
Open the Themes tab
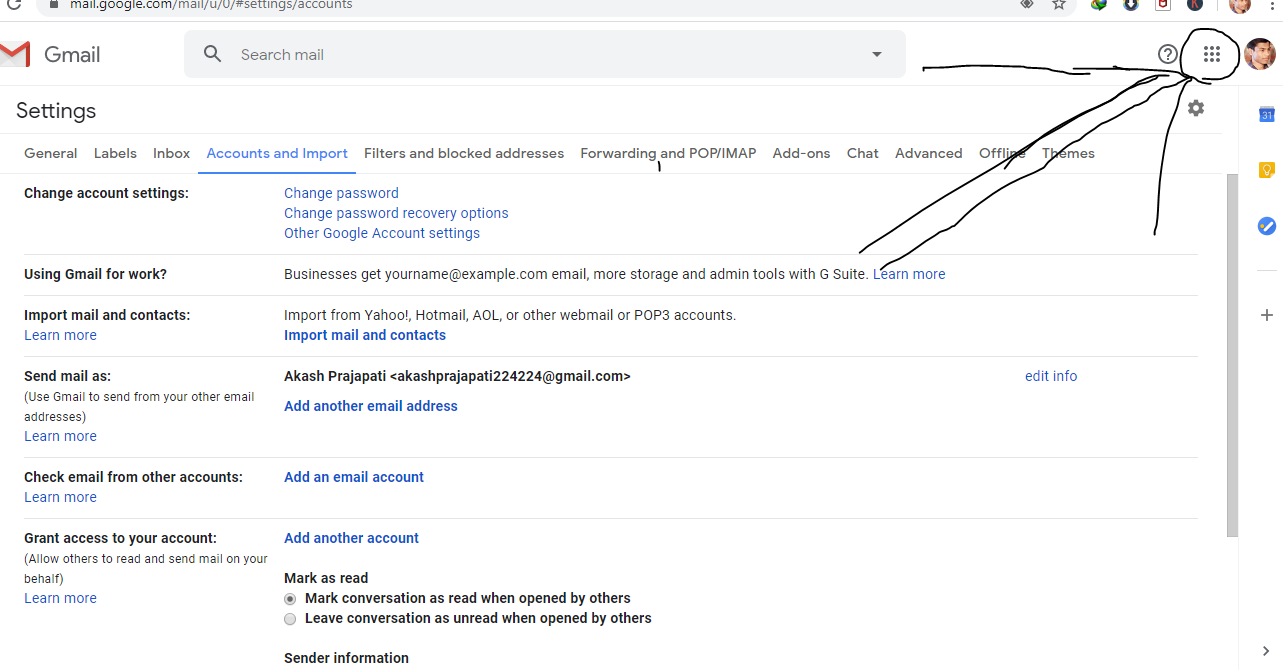click(1068, 153)
